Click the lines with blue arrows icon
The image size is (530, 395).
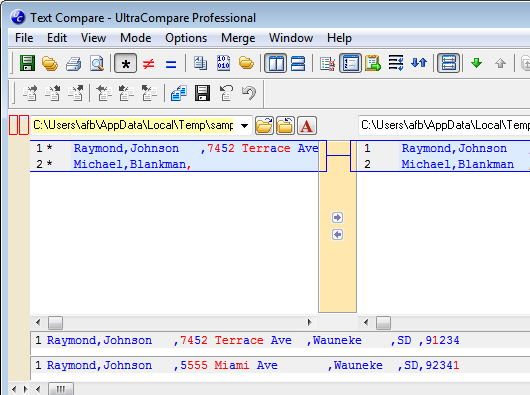[x=396, y=63]
